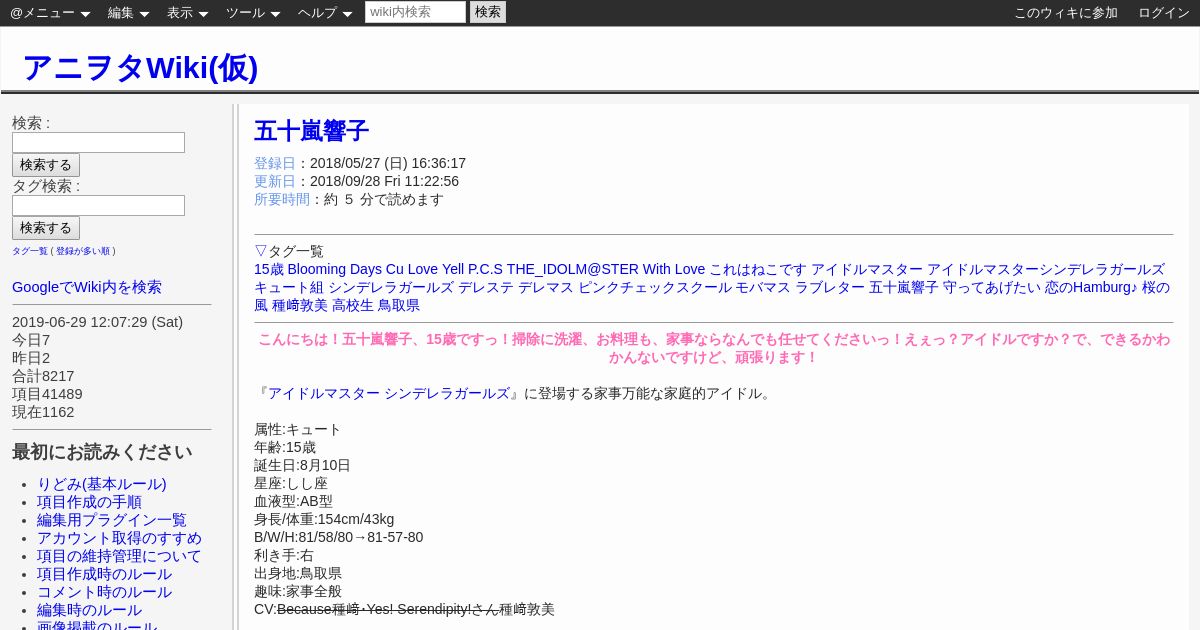Focus the タグ検索 text field
This screenshot has width=1200, height=630.
coord(98,205)
